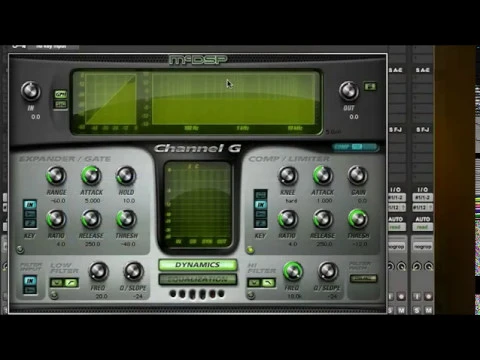Turn the Expander/Gate THRESH knob

(126, 219)
